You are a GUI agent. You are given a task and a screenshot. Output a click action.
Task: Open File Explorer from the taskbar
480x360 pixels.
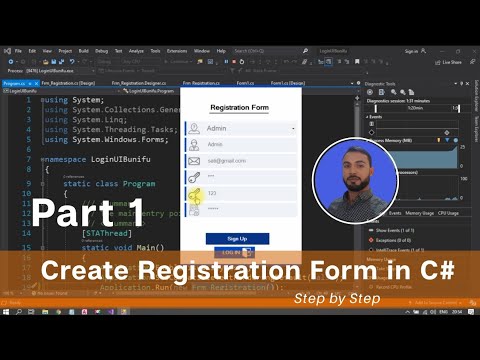click(45, 312)
